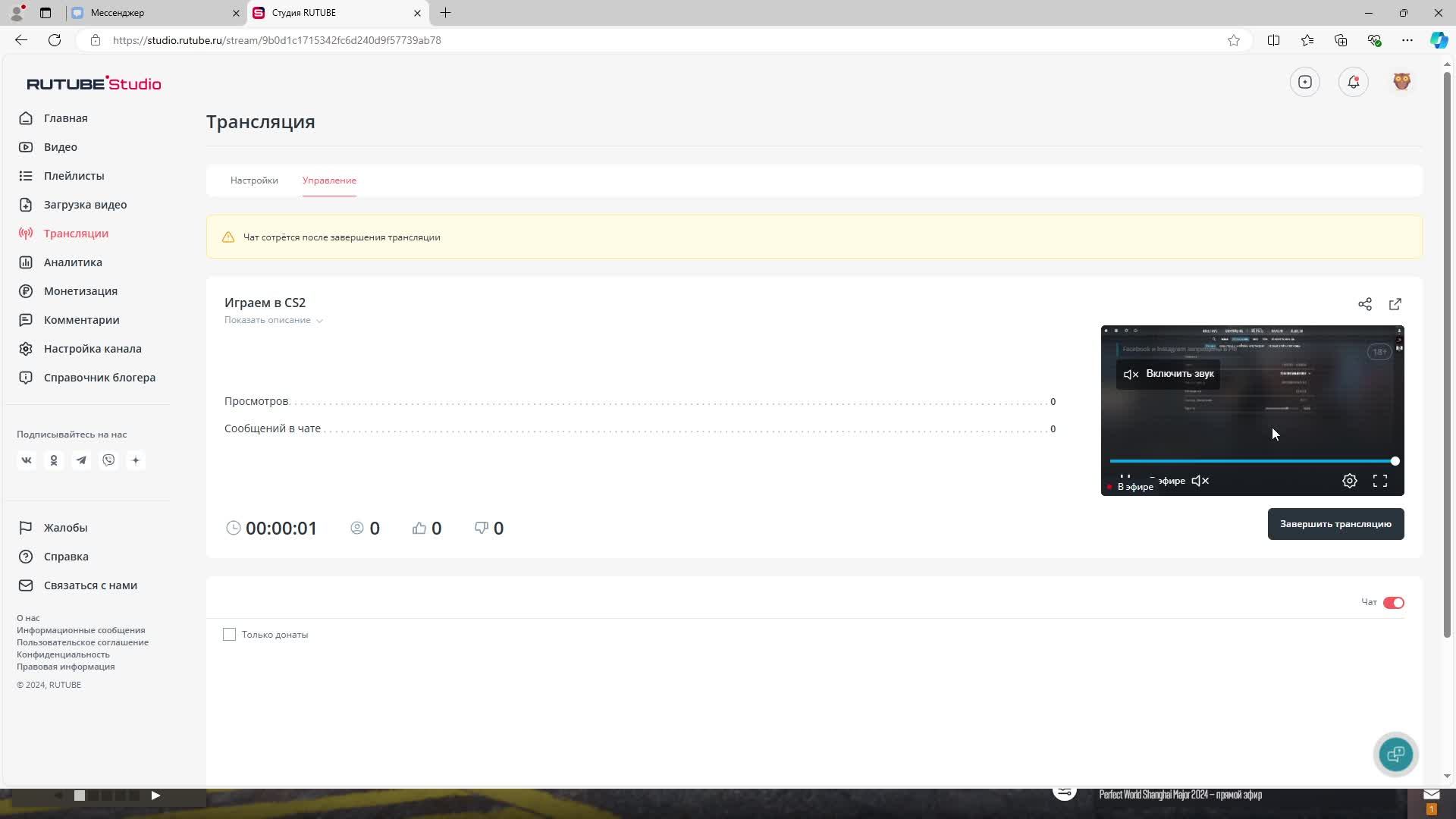This screenshot has width=1456, height=819.
Task: Click the stream player progress bar
Action: tap(1251, 461)
